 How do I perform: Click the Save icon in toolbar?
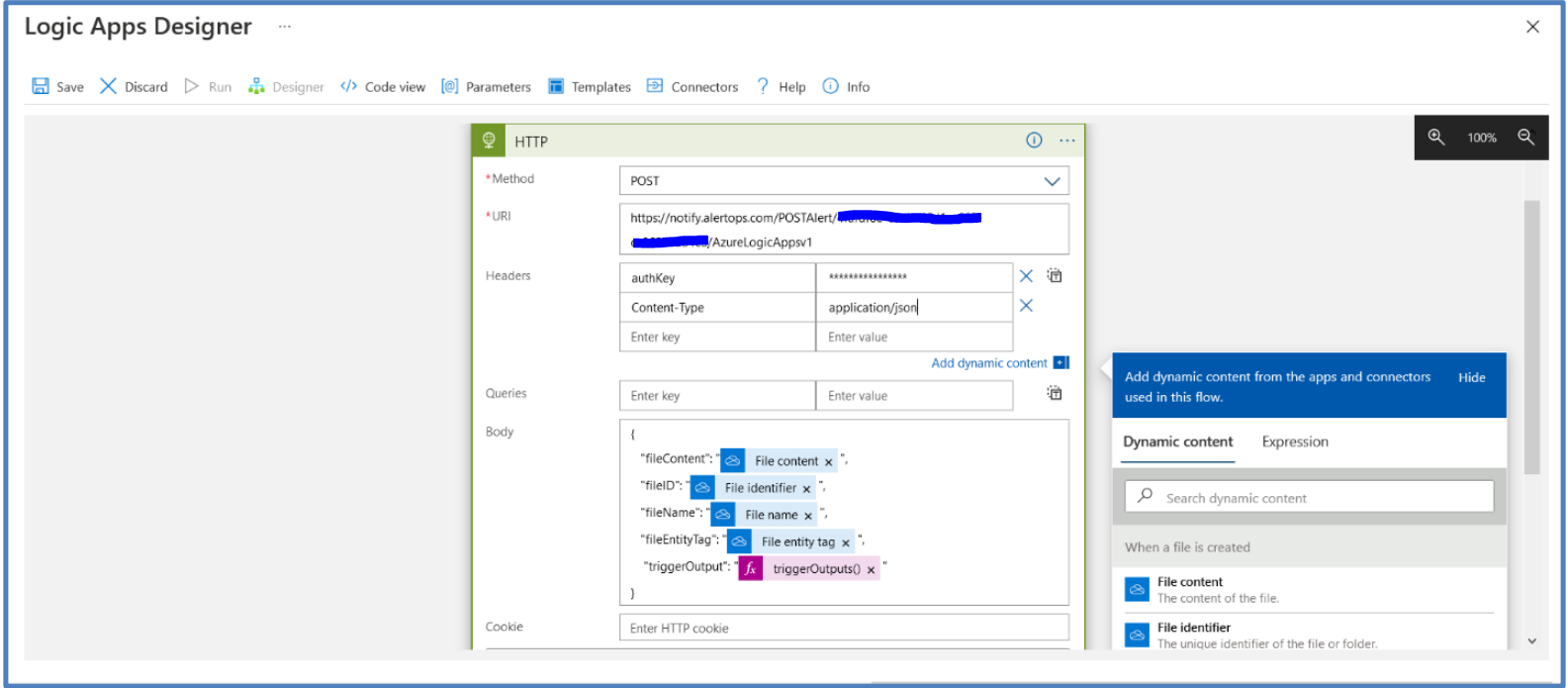coord(41,86)
